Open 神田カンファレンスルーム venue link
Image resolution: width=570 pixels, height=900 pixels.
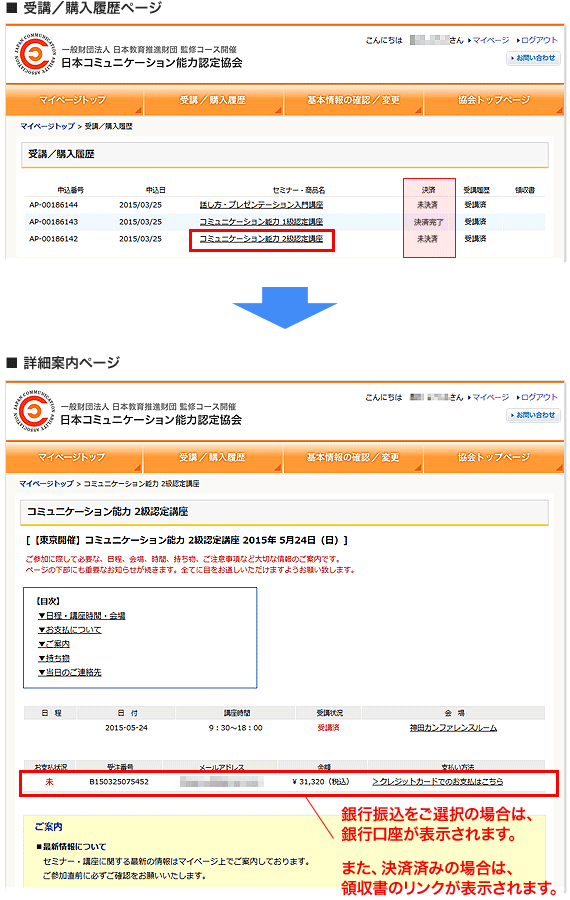[453, 728]
